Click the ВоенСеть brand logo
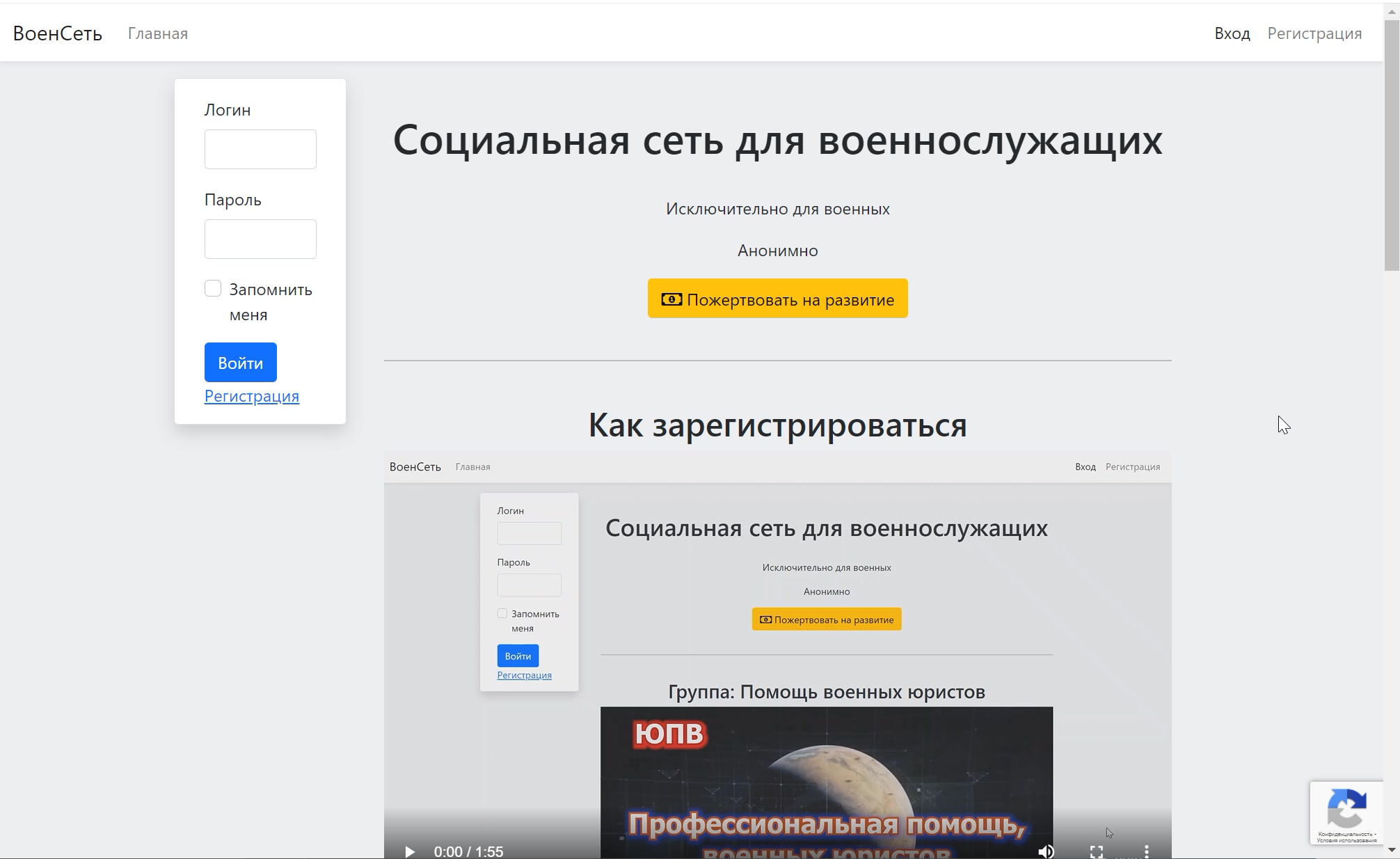 tap(58, 33)
